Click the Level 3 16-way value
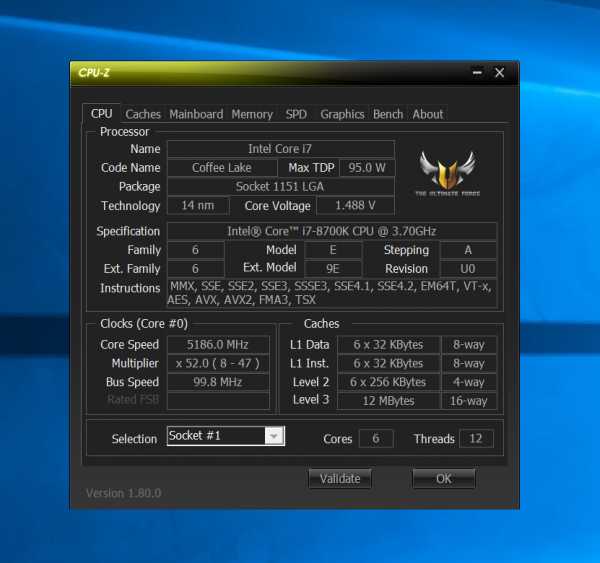This screenshot has height=563, width=600. (x=469, y=401)
